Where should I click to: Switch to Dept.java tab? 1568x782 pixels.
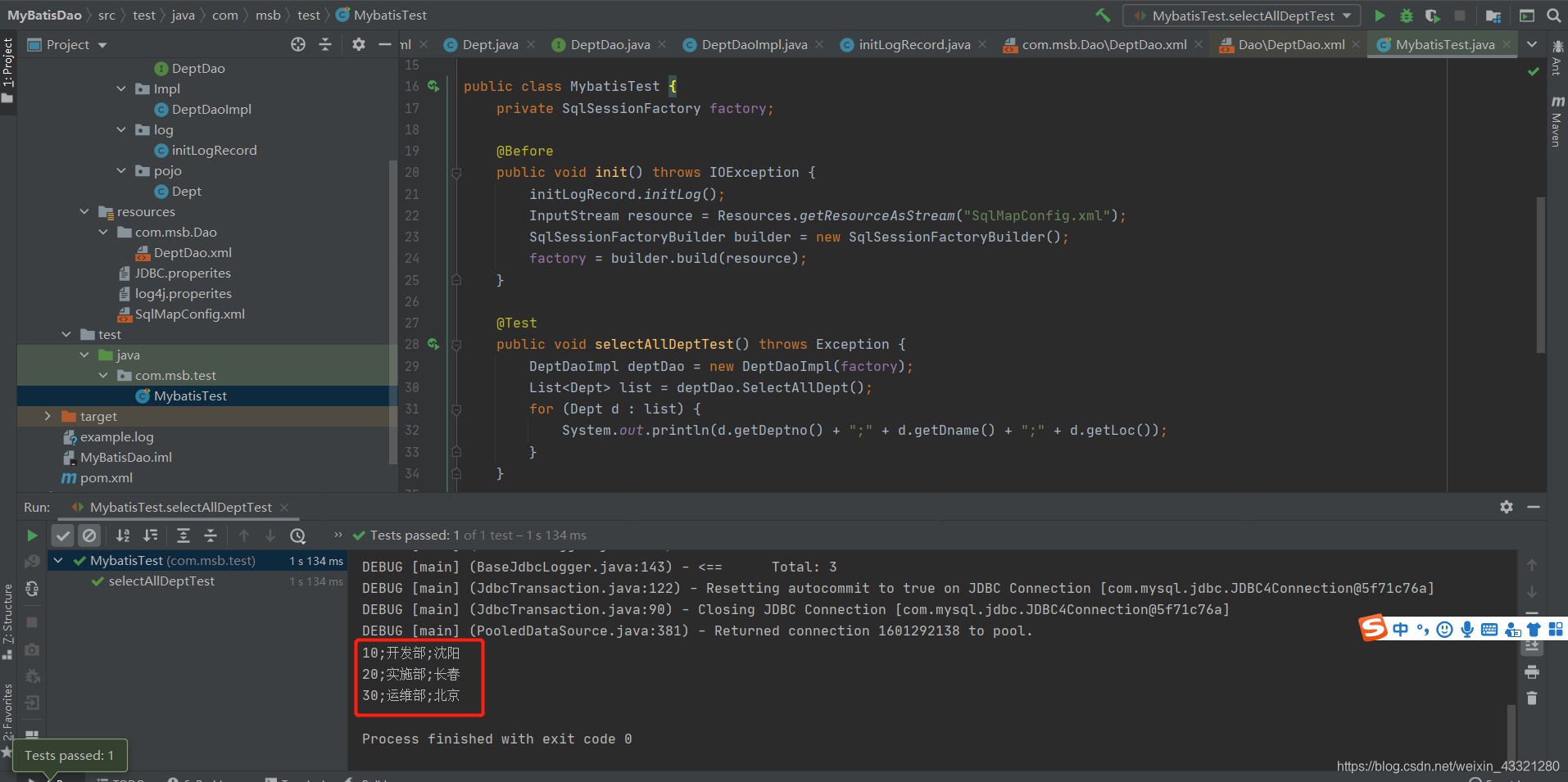(490, 44)
